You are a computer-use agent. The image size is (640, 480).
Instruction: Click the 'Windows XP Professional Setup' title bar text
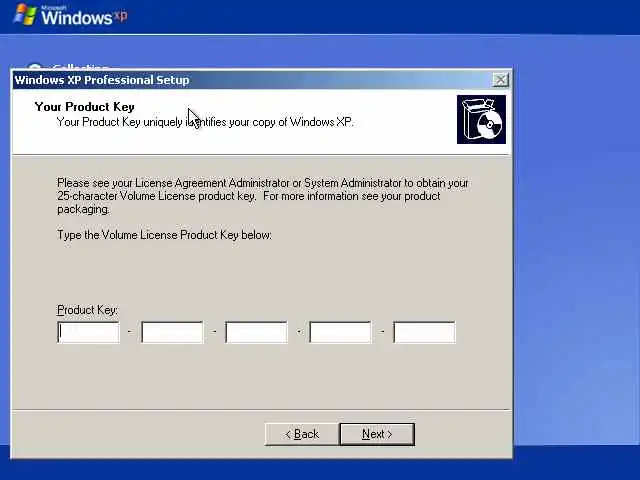click(102, 80)
